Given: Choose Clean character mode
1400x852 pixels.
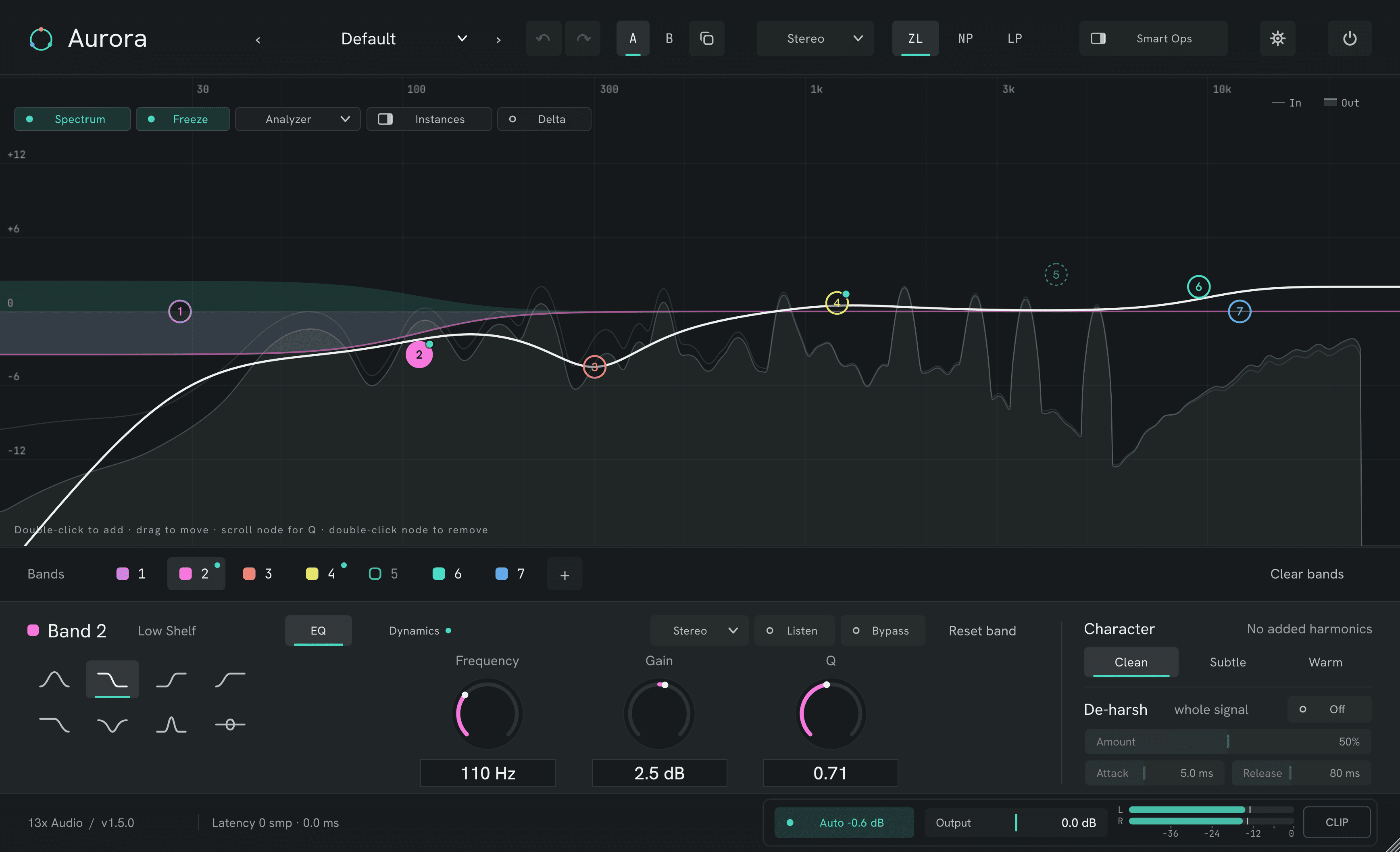Looking at the screenshot, I should click(x=1131, y=662).
